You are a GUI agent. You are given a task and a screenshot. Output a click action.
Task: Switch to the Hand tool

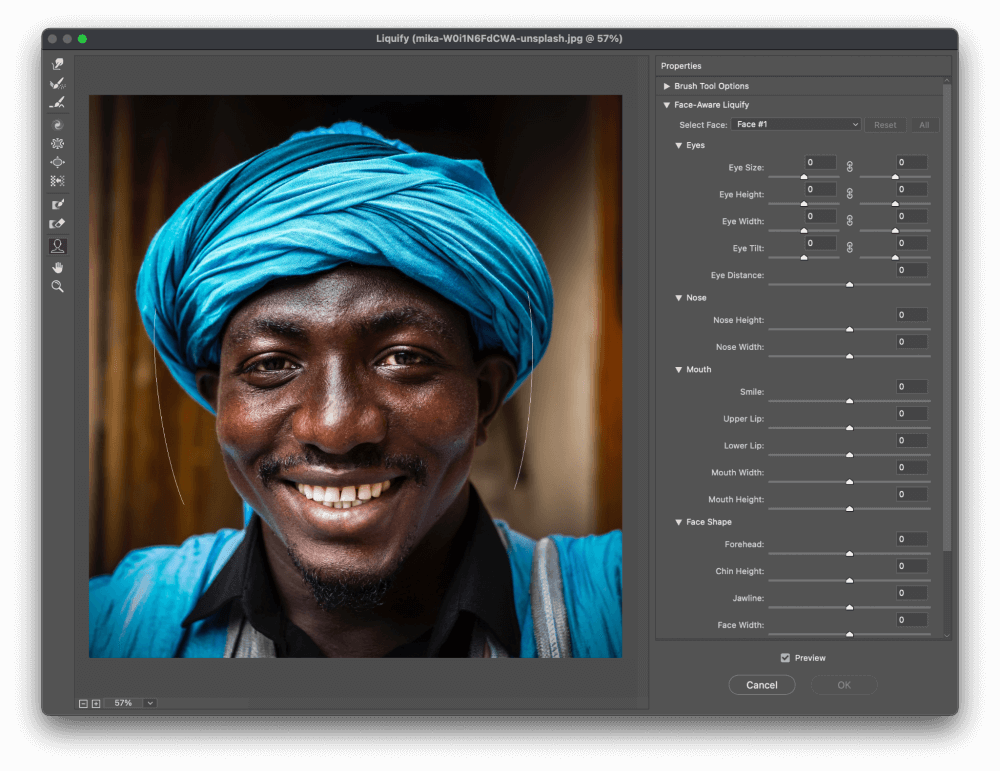58,267
